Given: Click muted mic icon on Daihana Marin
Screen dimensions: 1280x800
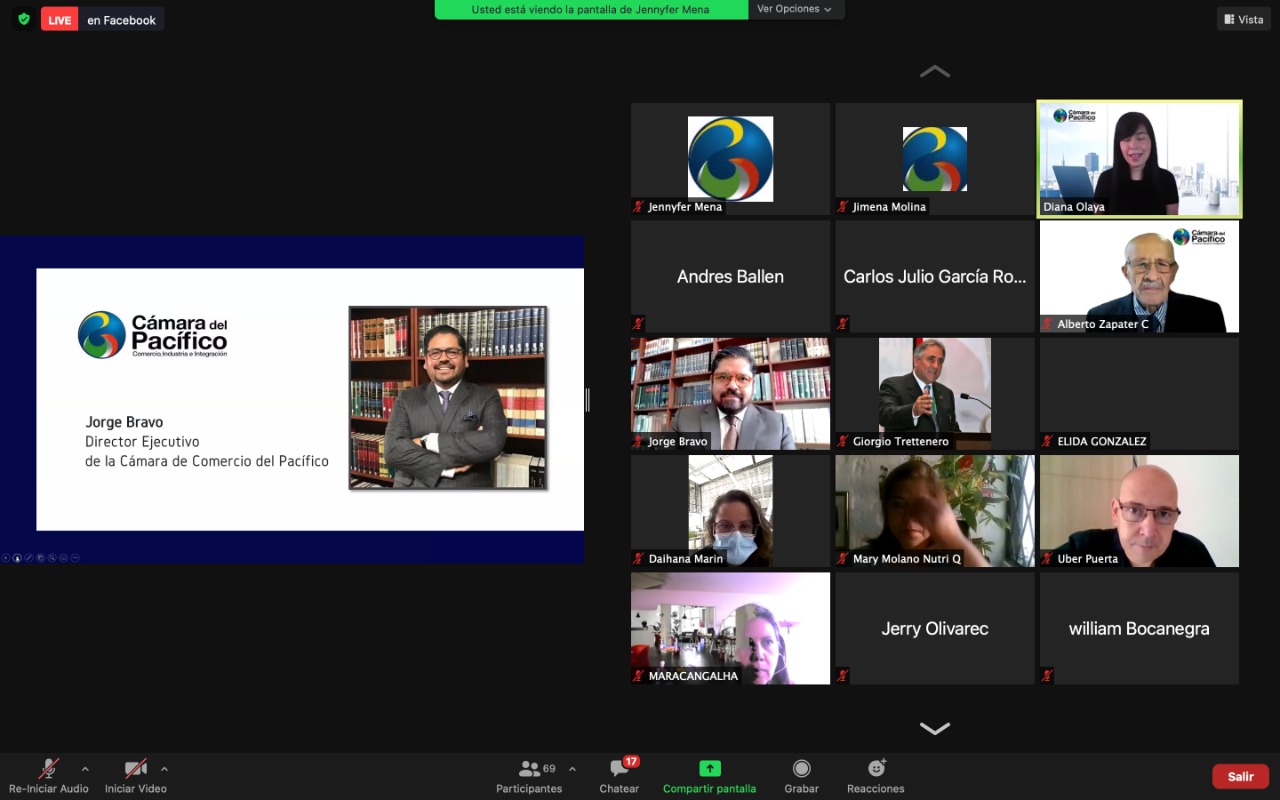Looking at the screenshot, I should click(638, 559).
